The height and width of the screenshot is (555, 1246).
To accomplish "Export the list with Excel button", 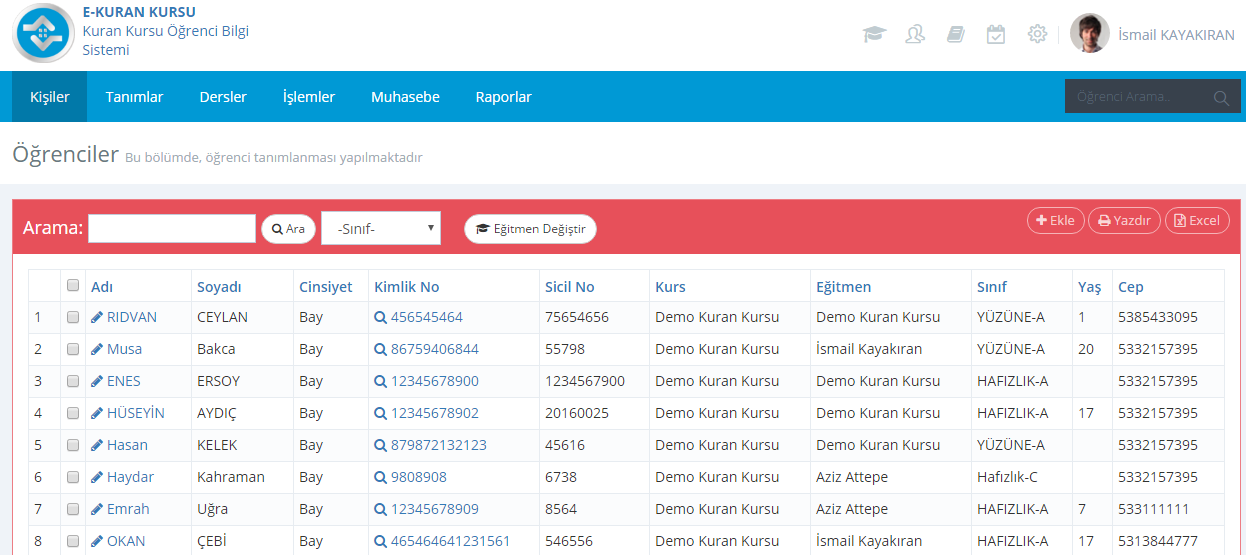I will 1197,220.
